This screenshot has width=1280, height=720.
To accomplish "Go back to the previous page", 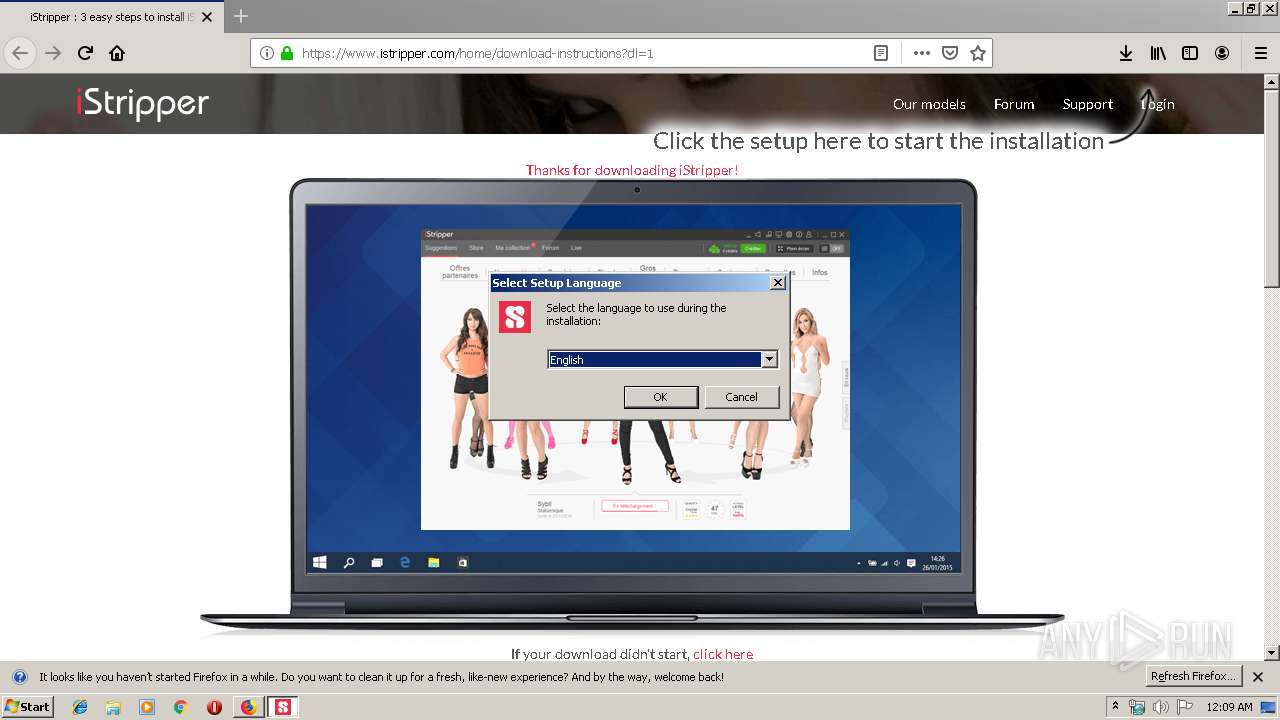I will coord(20,53).
